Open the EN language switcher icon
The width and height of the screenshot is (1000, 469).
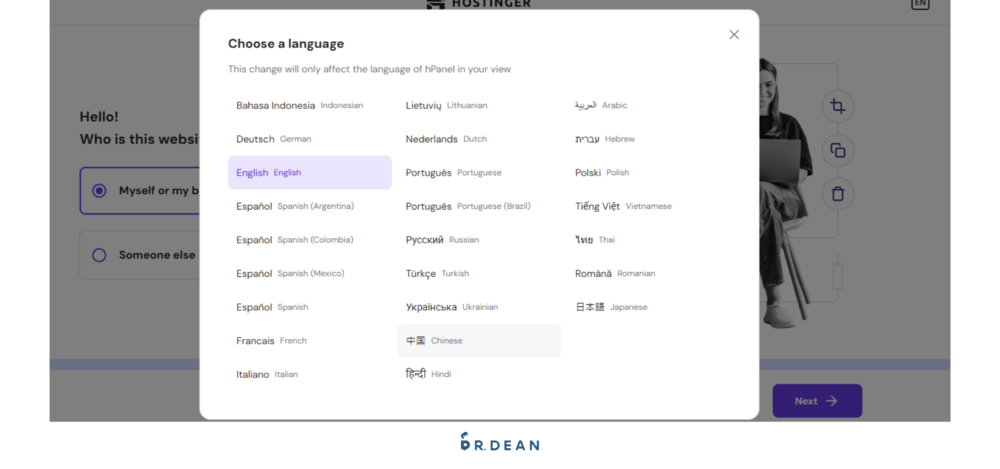click(919, 4)
